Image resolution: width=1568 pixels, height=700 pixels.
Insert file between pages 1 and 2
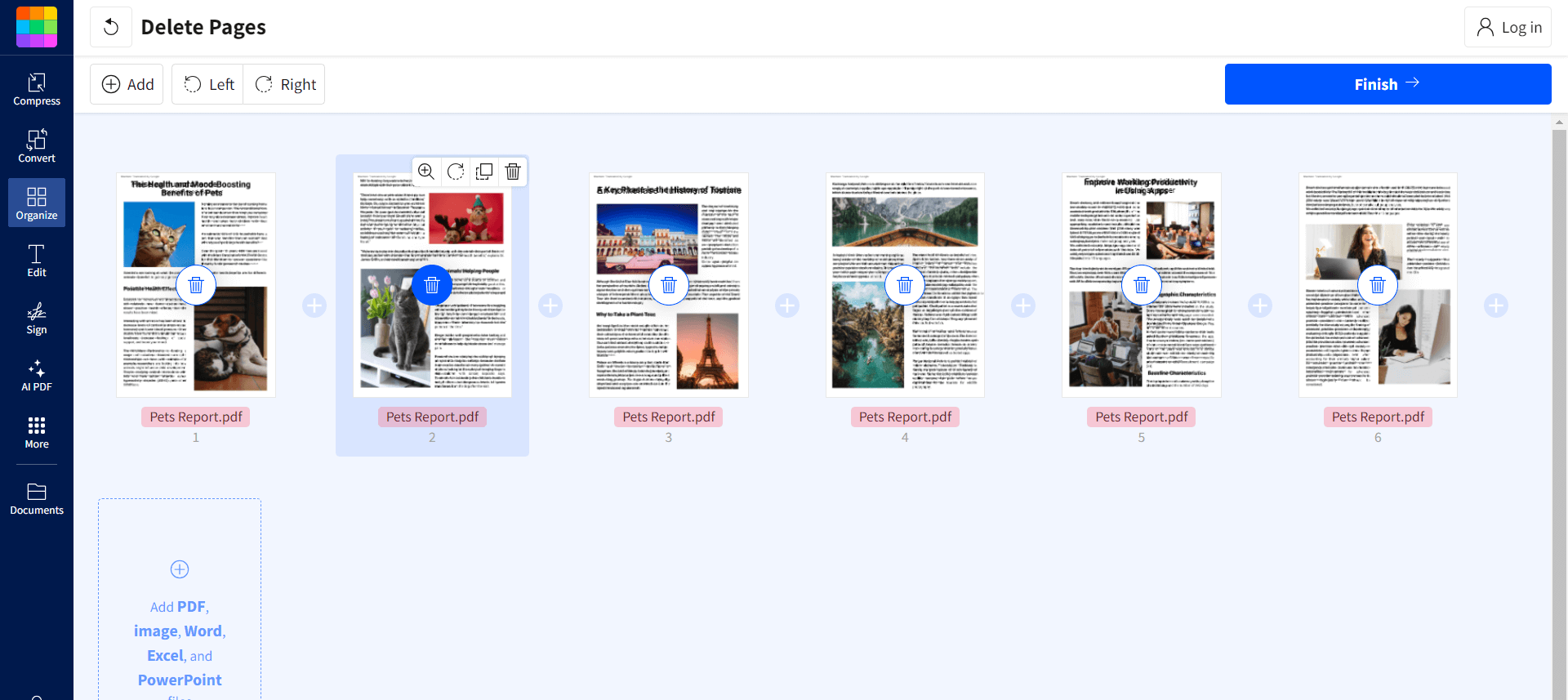click(314, 305)
